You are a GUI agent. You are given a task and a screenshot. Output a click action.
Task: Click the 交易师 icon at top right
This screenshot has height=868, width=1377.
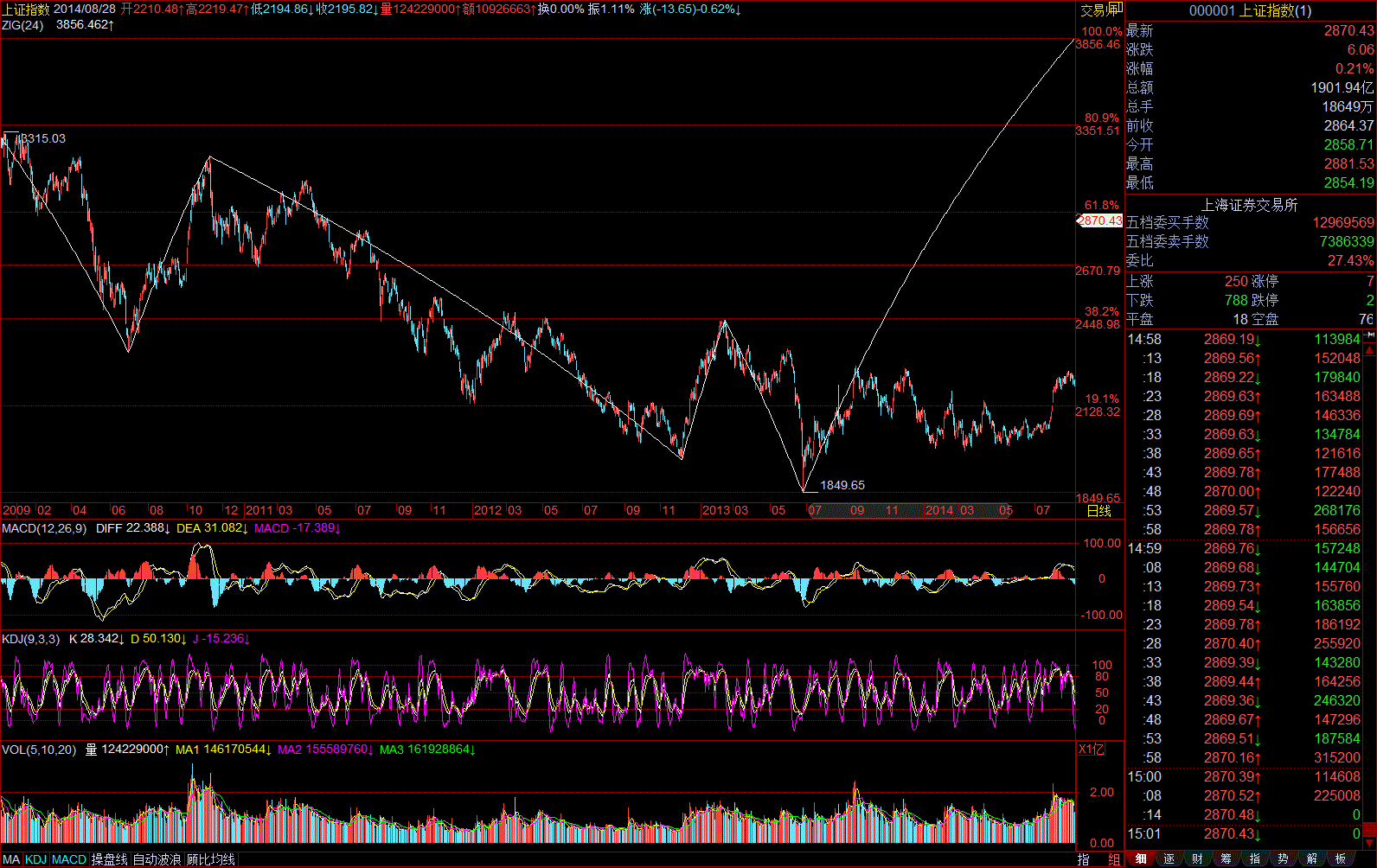tap(1100, 10)
